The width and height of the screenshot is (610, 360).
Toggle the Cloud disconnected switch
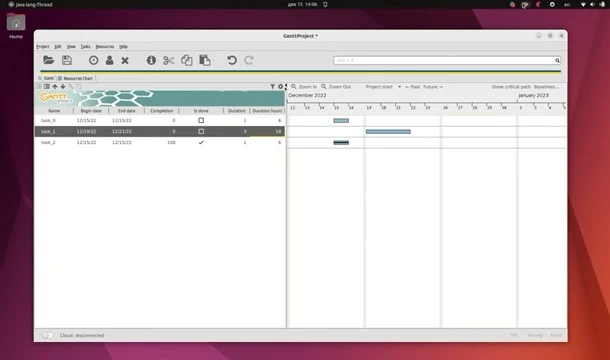tap(47, 335)
